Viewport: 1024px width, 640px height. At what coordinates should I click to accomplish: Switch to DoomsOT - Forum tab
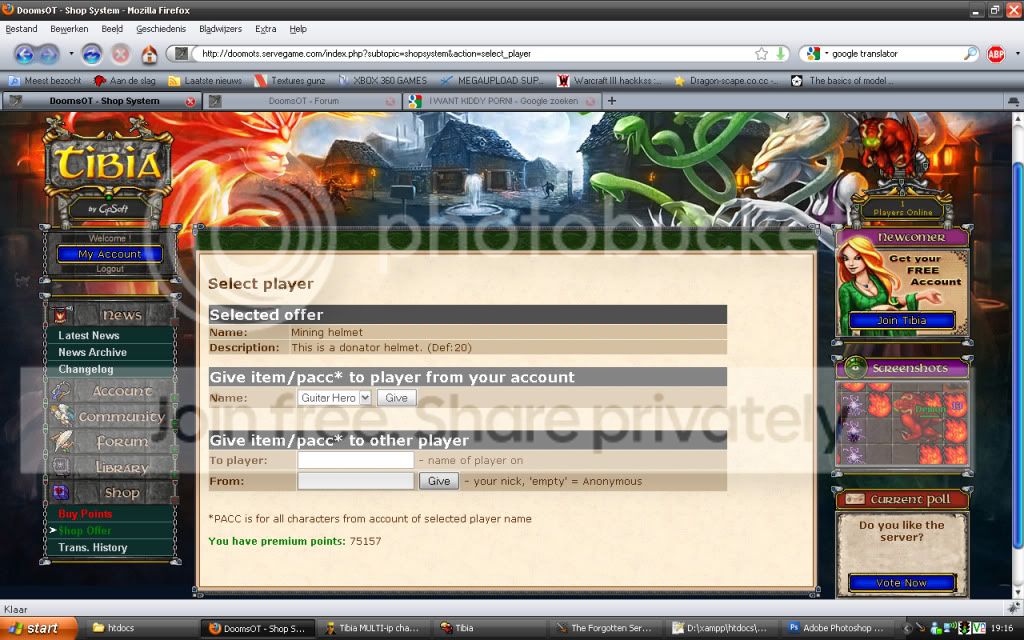[x=302, y=101]
